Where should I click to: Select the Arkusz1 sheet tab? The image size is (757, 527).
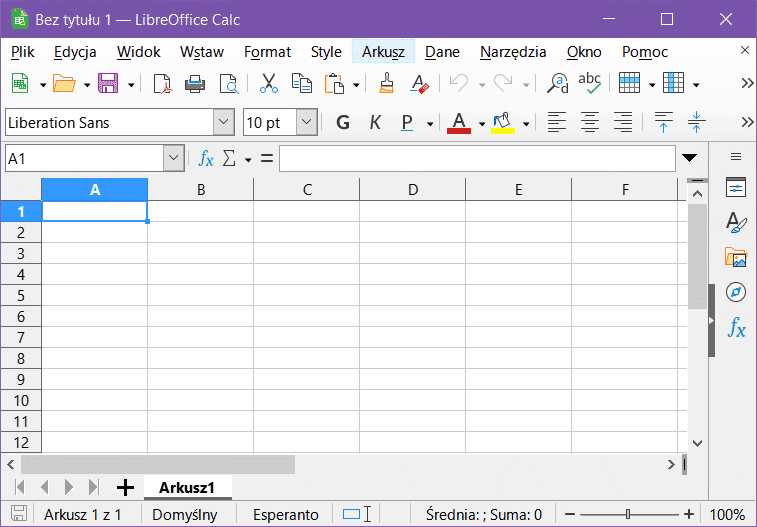187,487
